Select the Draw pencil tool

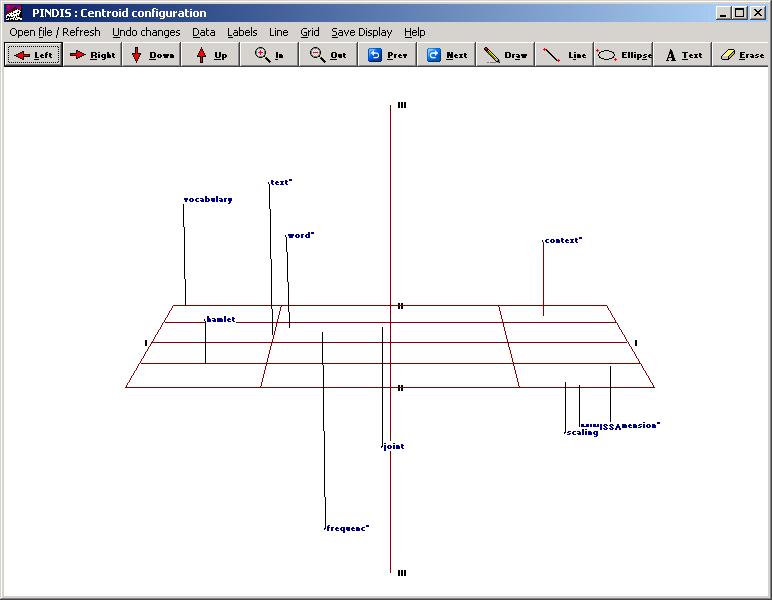point(505,55)
